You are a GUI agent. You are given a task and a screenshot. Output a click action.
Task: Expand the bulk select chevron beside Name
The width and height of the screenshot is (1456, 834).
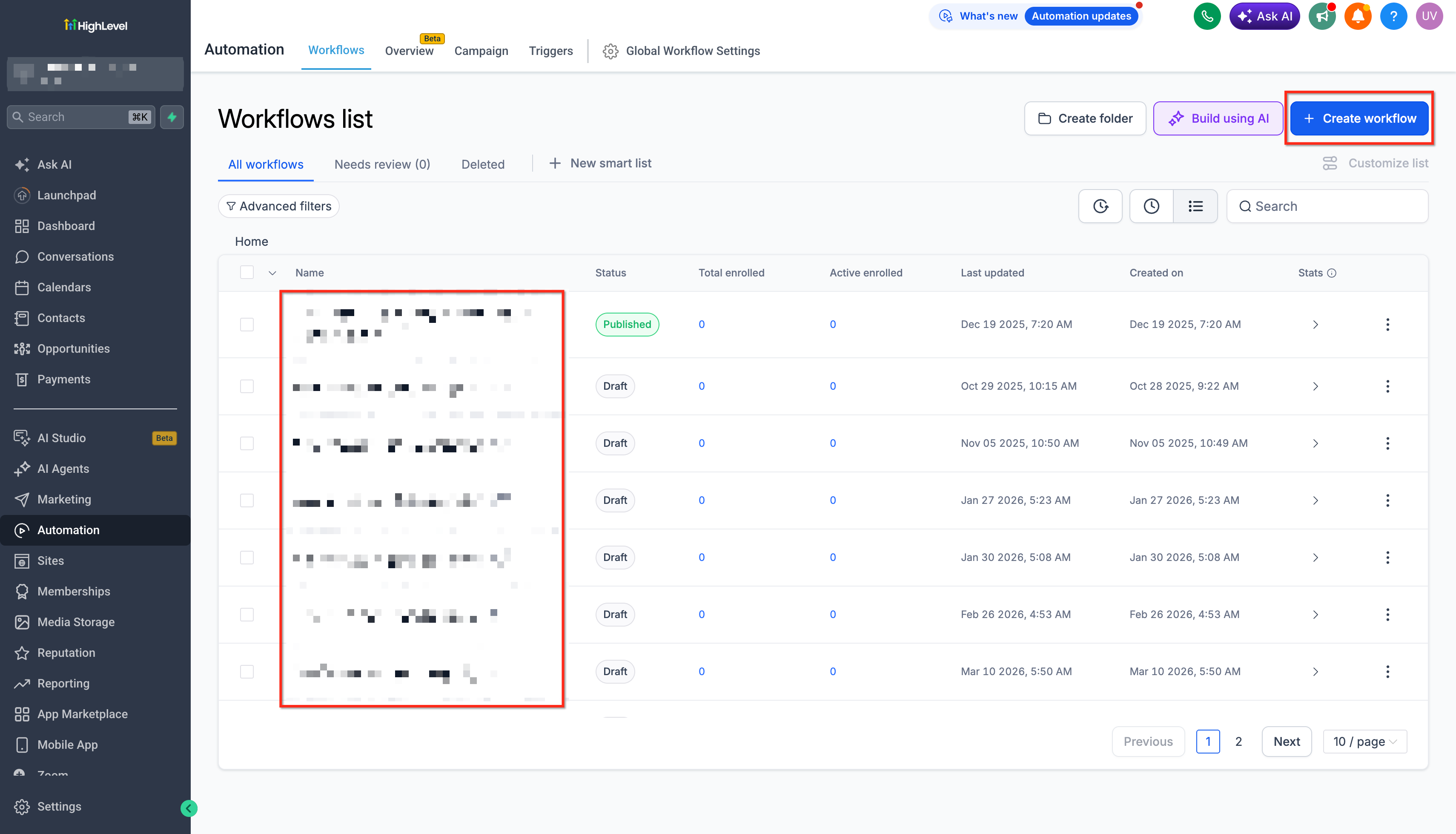point(272,273)
